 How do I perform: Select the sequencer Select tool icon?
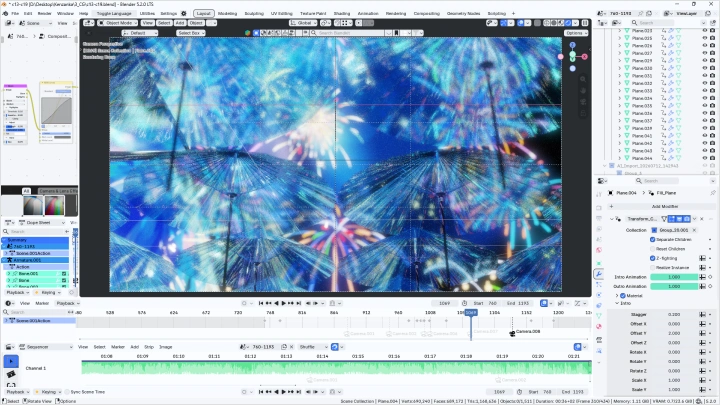tap(11, 361)
